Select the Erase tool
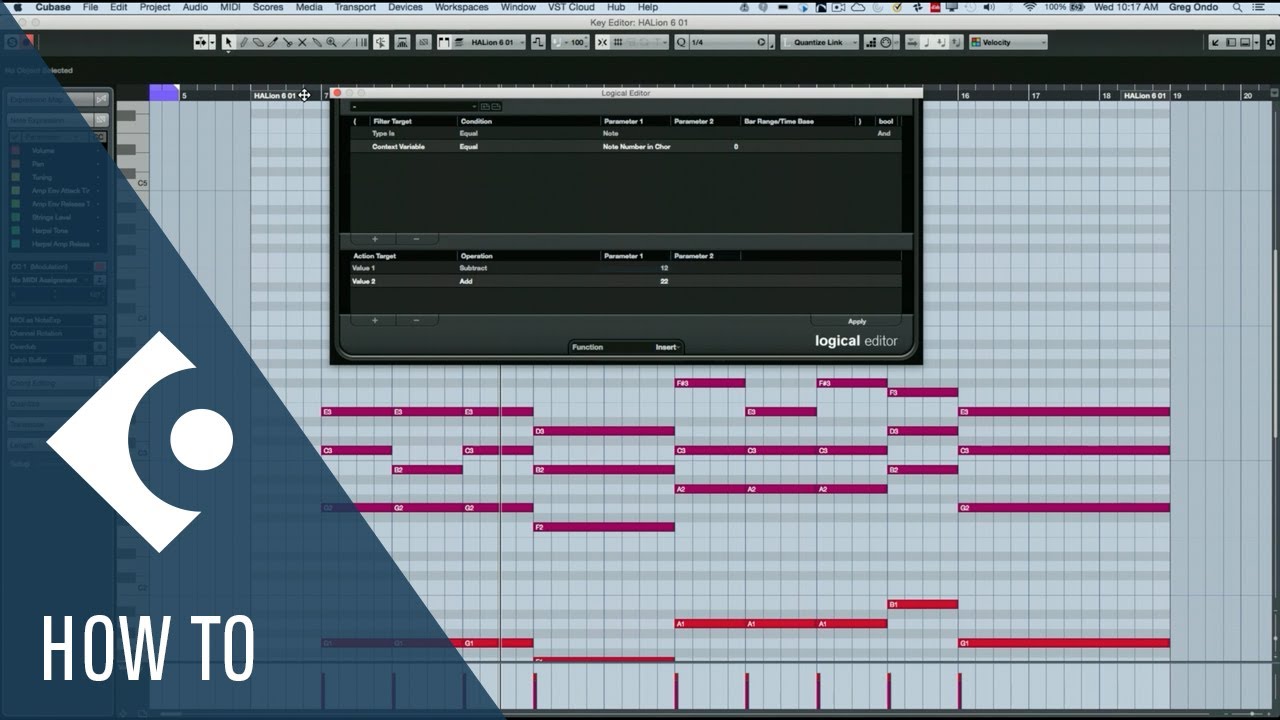This screenshot has width=1280, height=720. tap(258, 42)
